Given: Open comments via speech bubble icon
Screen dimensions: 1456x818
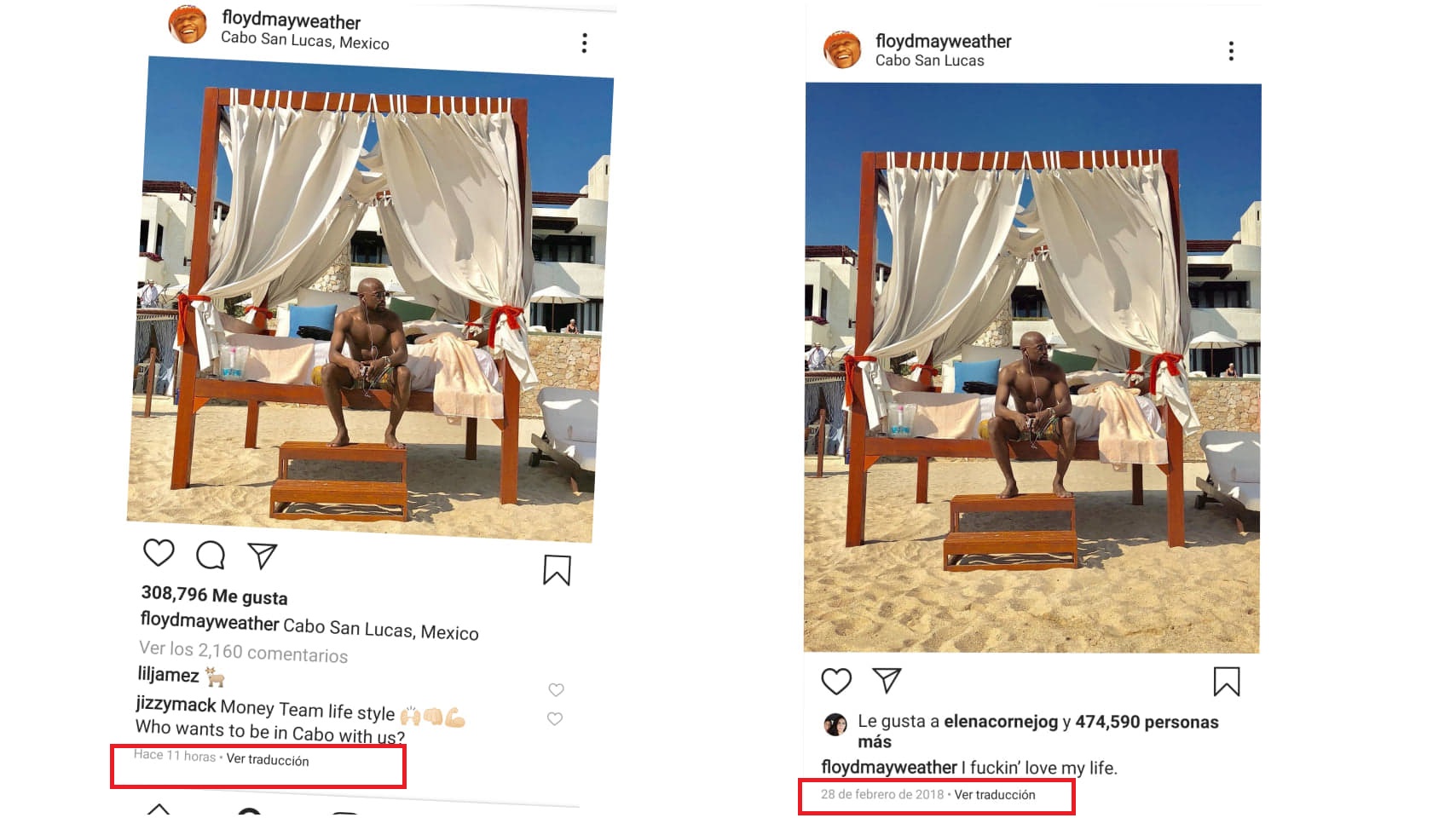Looking at the screenshot, I should (x=211, y=555).
